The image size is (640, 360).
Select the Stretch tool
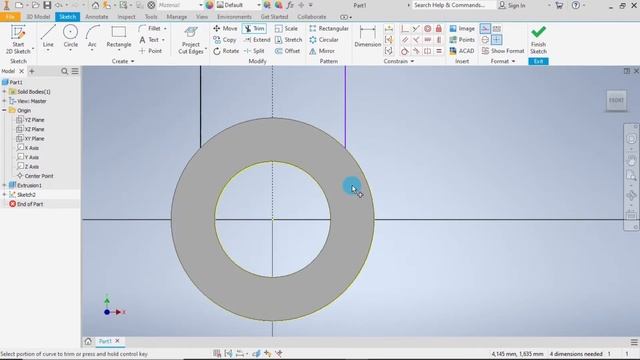tap(288, 40)
